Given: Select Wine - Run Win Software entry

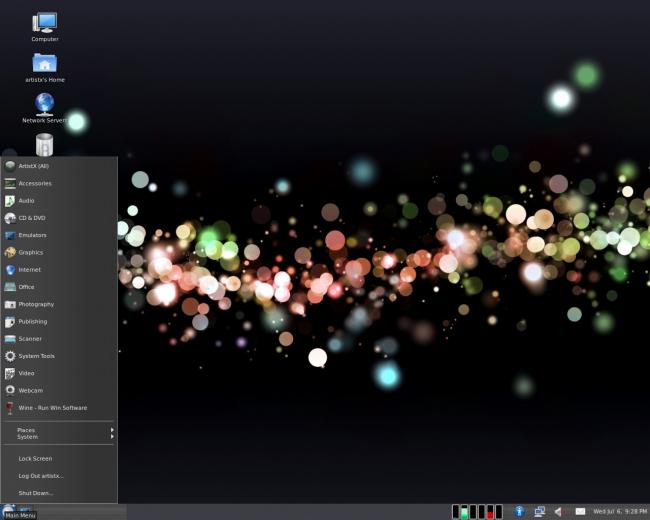Looking at the screenshot, I should click(59, 408).
